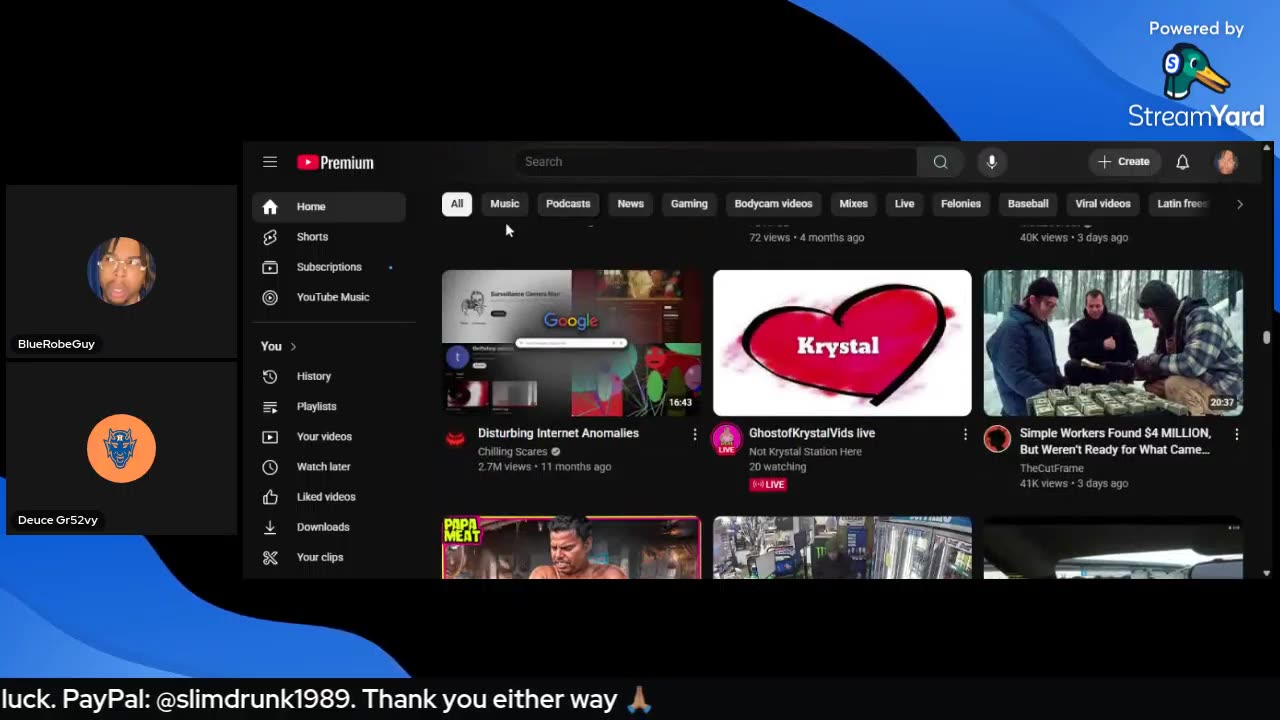Viewport: 1280px width, 720px height.
Task: Open the Disturbing Internet Anomalies title link
Action: click(x=558, y=433)
